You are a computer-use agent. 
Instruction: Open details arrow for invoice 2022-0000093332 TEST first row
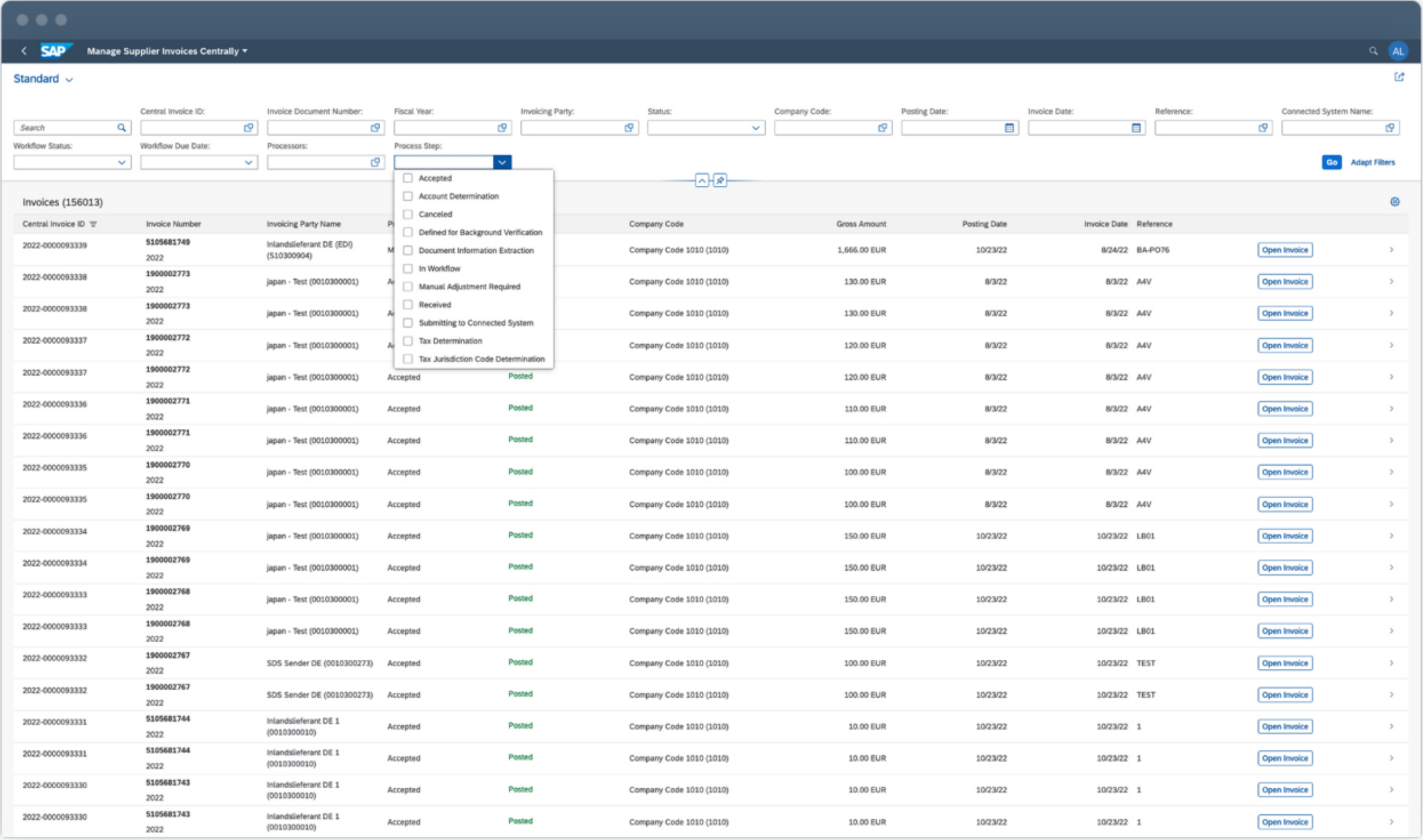tap(1391, 663)
